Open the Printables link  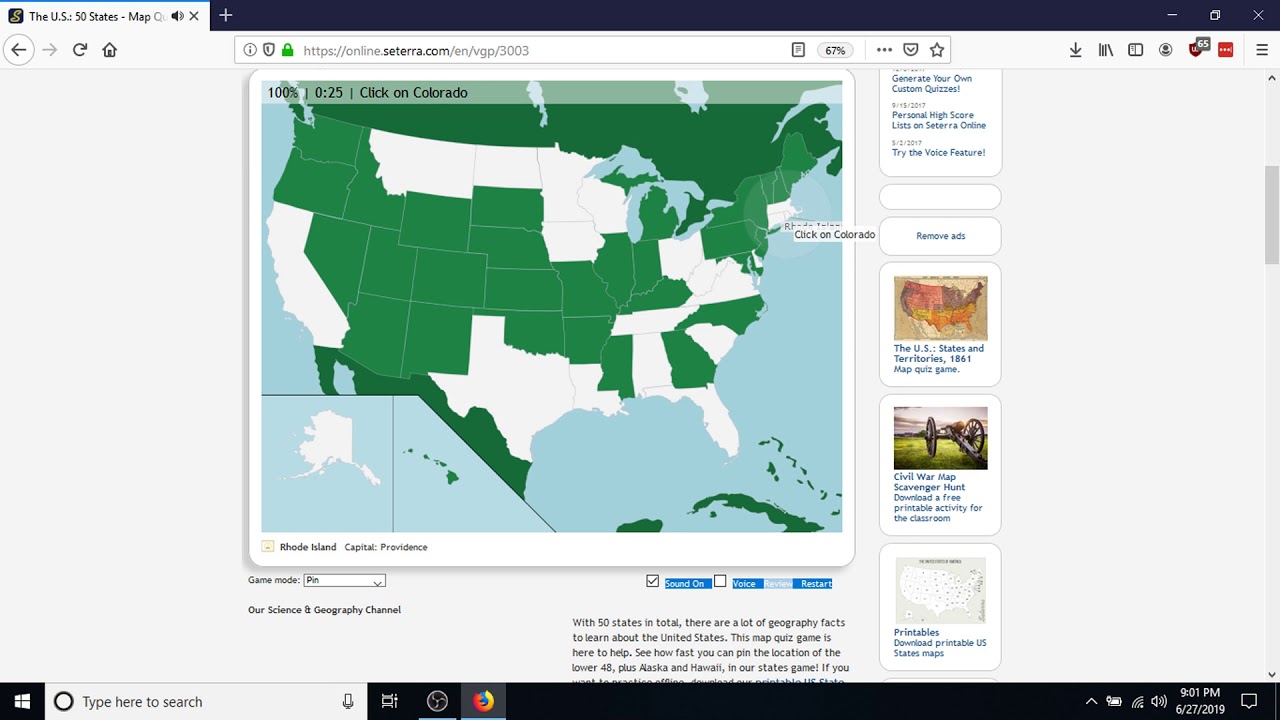[916, 632]
